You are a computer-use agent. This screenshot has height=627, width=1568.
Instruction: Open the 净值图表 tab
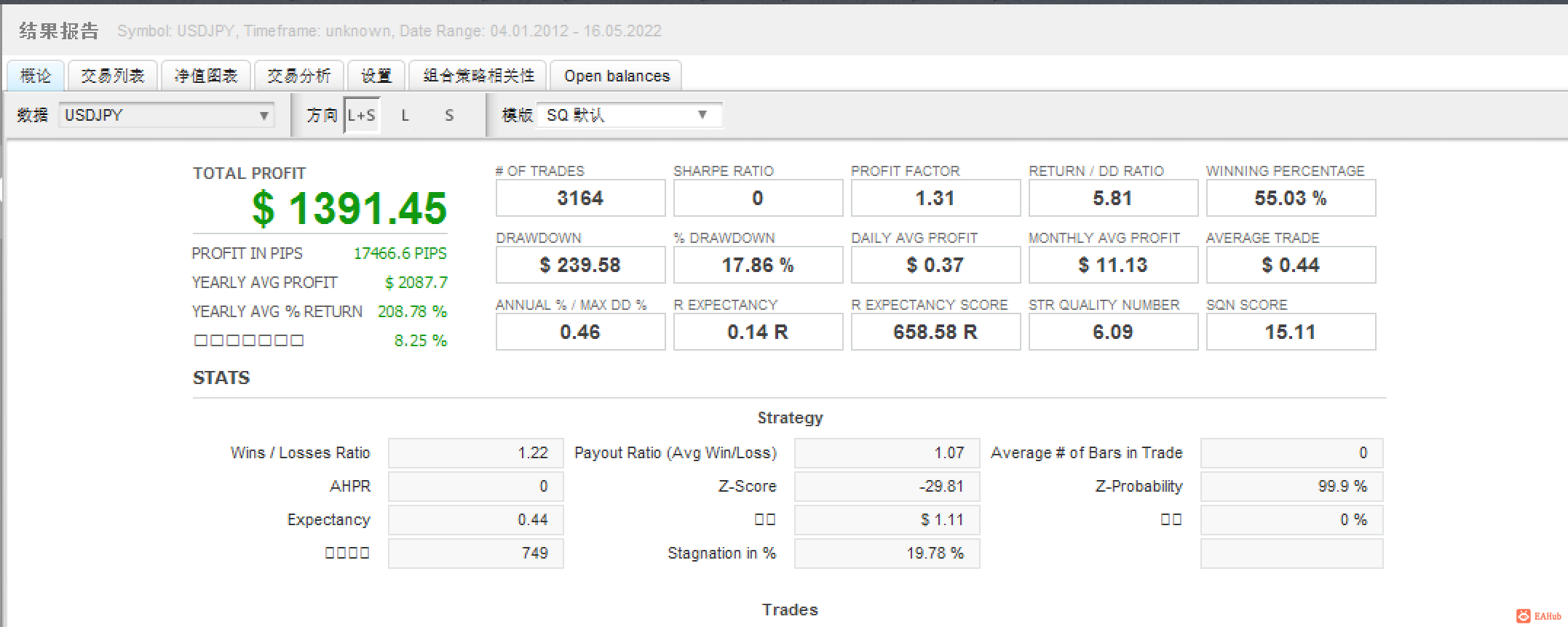[206, 76]
